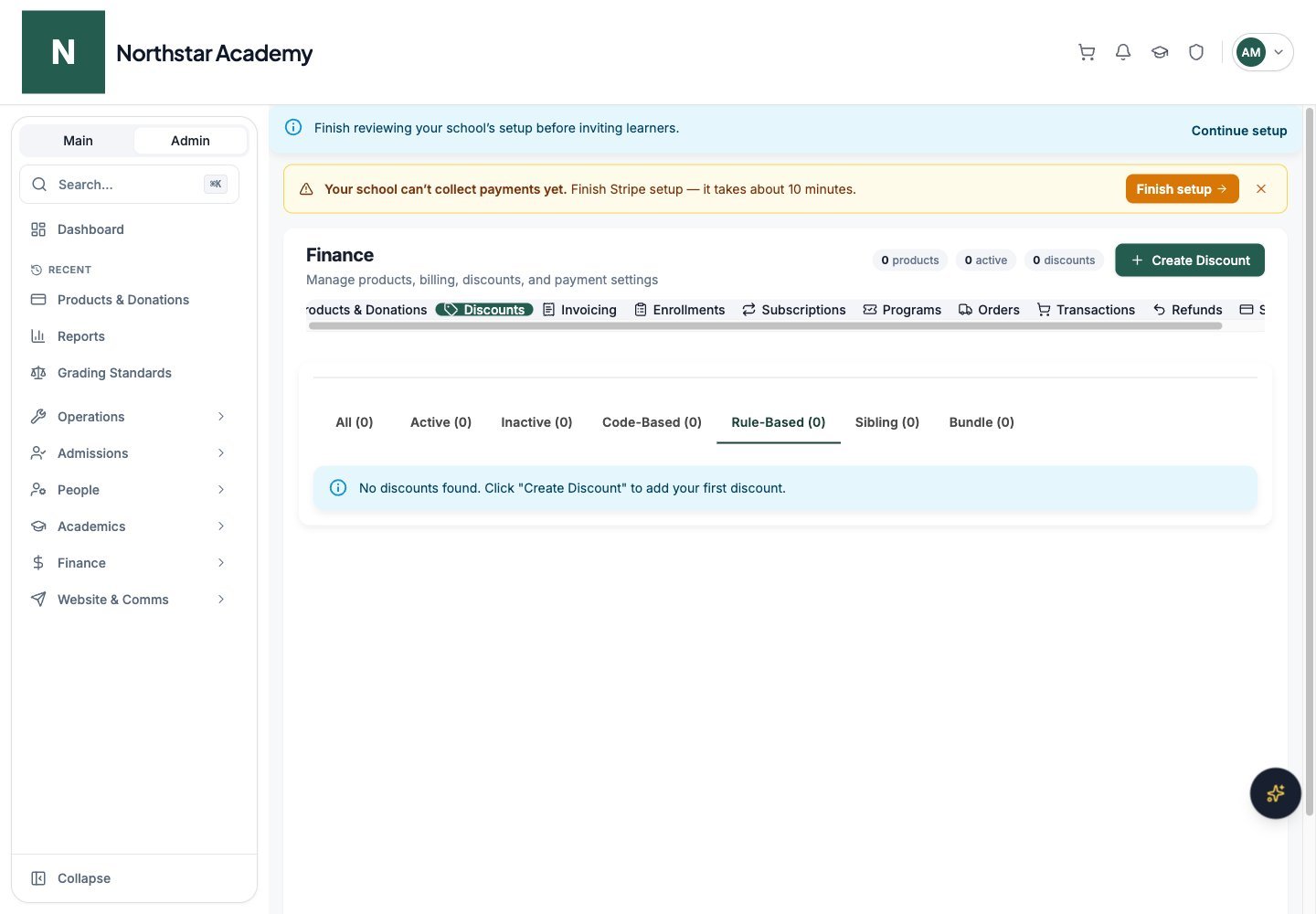Expand the Operations menu
Image resolution: width=1316 pixels, height=914 pixels.
129,417
